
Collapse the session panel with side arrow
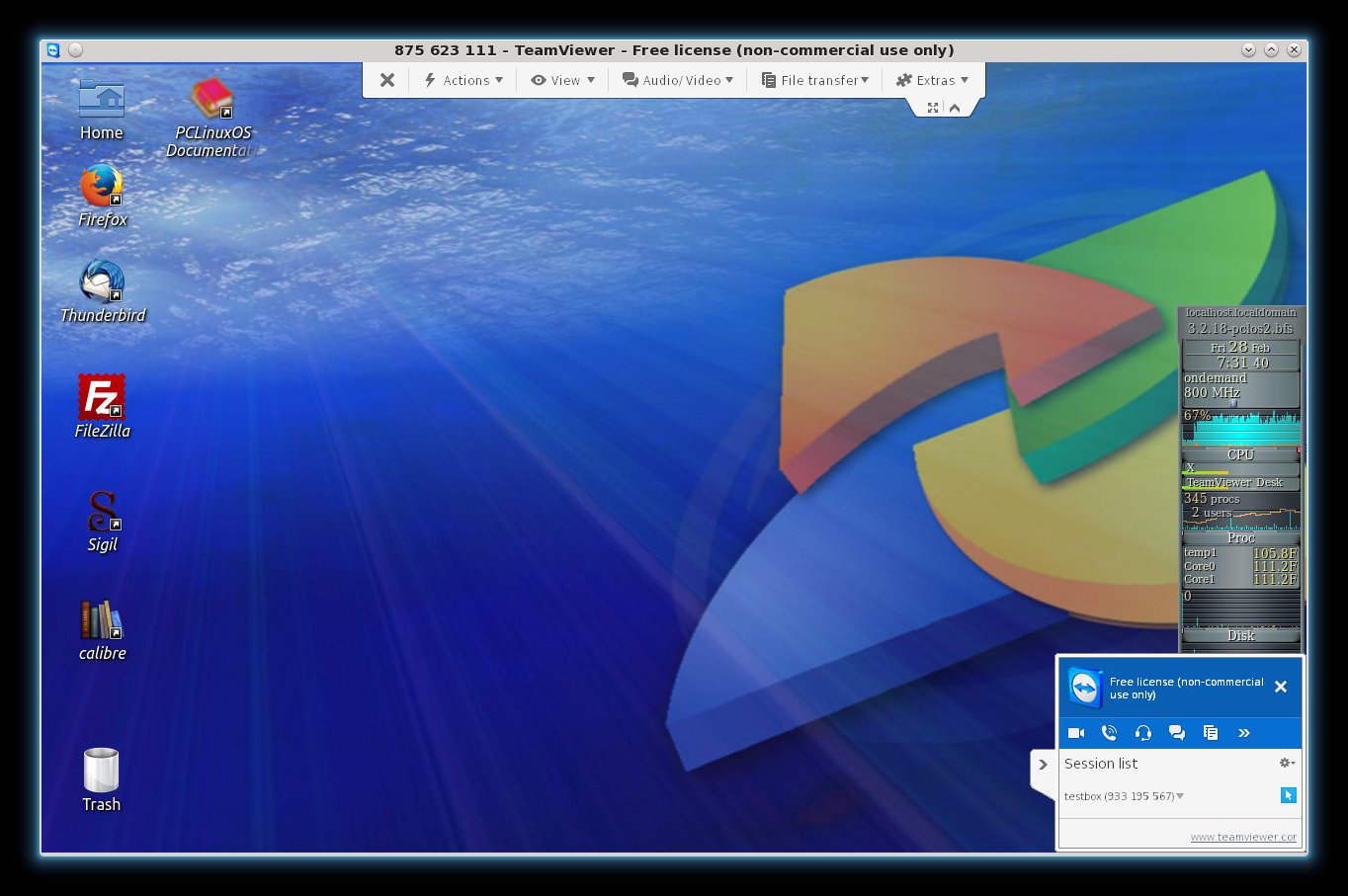tap(1043, 765)
